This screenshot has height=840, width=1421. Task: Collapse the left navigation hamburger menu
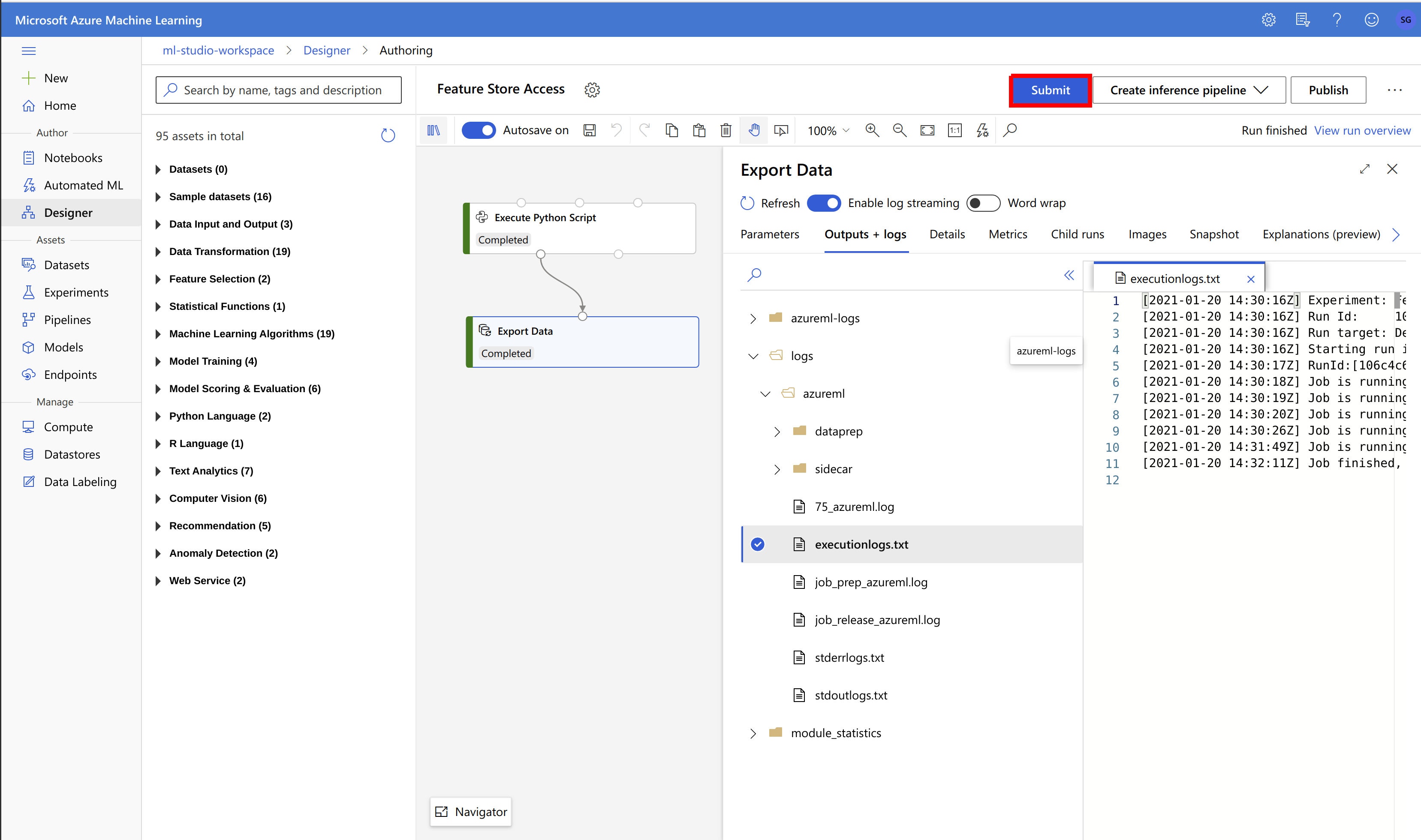tap(28, 51)
